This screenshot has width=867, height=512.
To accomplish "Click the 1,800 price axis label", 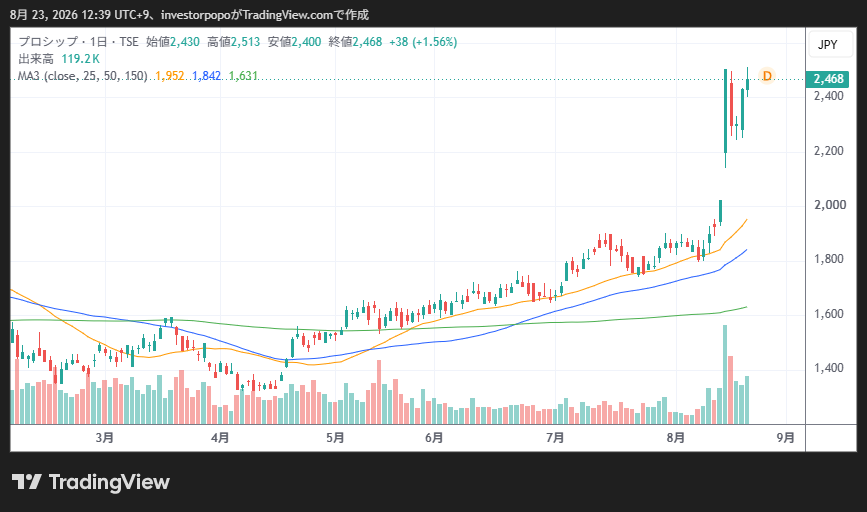I will click(829, 259).
